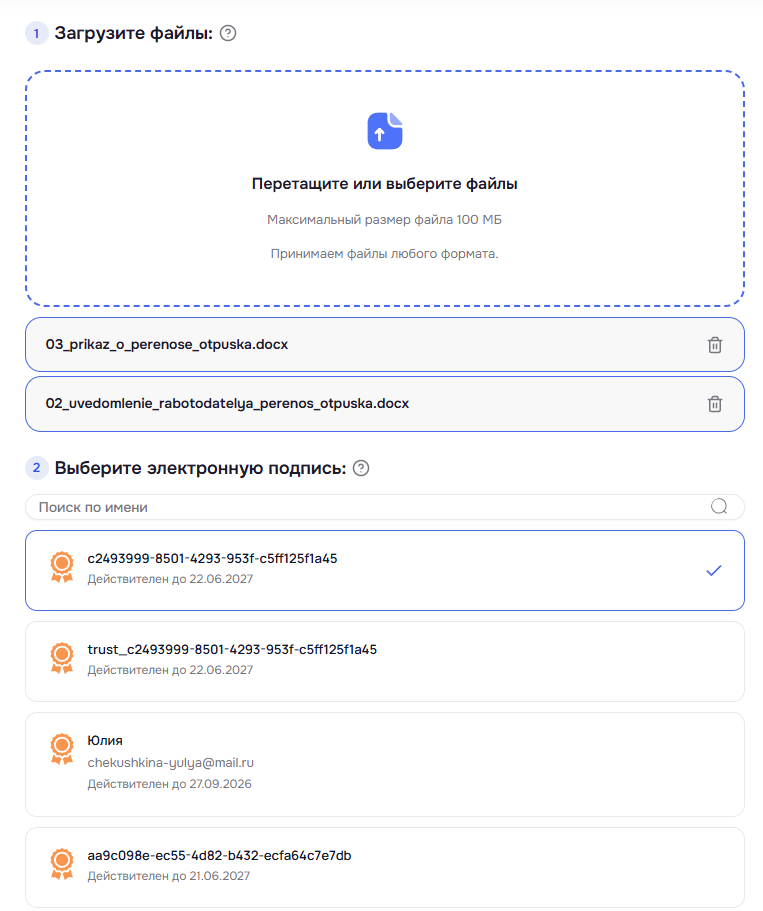Click the blue checkmark on selected certificate
The height and width of the screenshot is (911, 763).
coord(714,571)
